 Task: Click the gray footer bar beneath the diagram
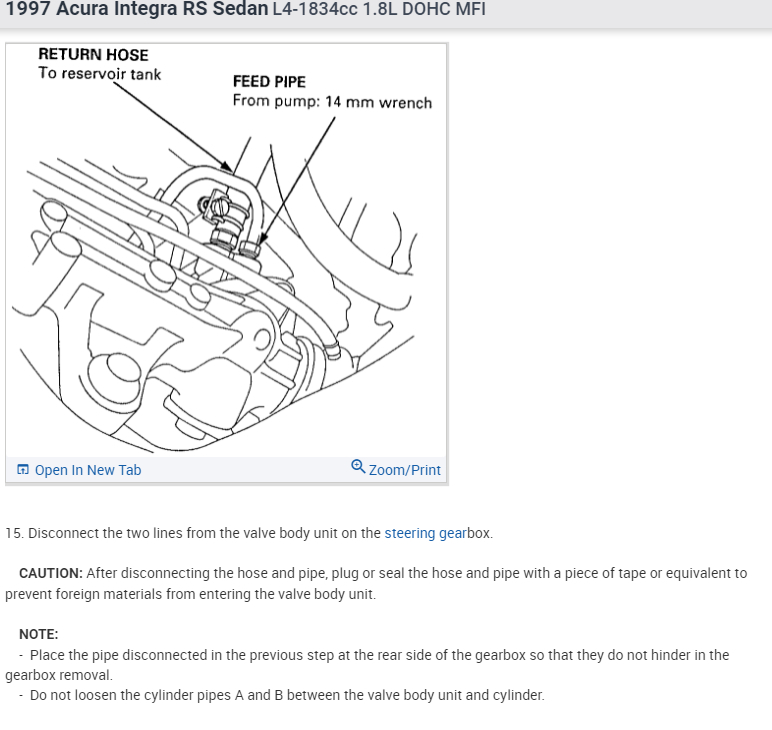click(x=226, y=470)
